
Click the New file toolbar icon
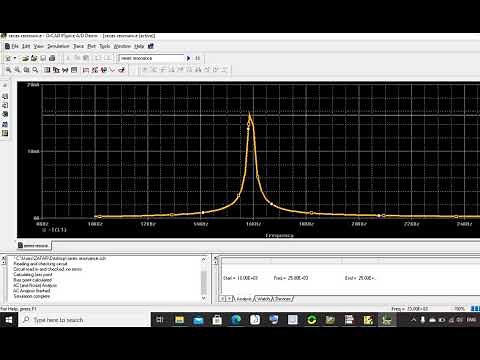click(8, 58)
